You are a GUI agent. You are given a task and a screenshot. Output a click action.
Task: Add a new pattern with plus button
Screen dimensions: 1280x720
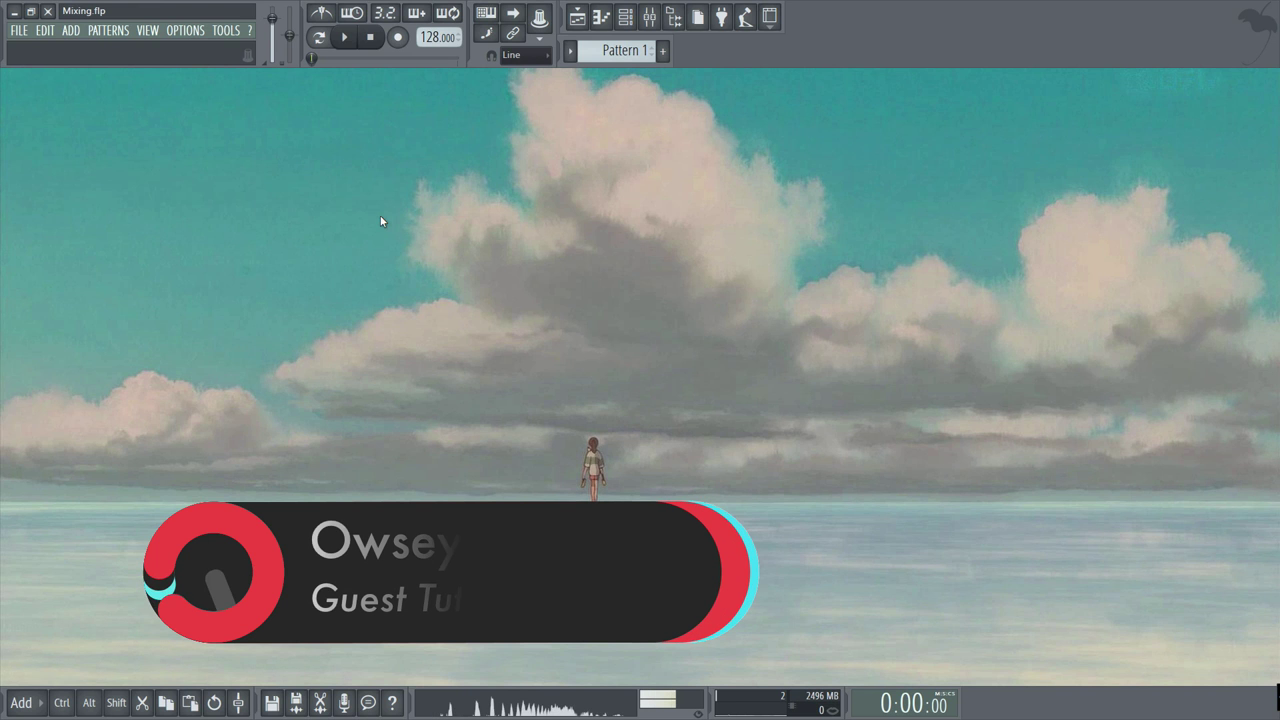[x=662, y=51]
